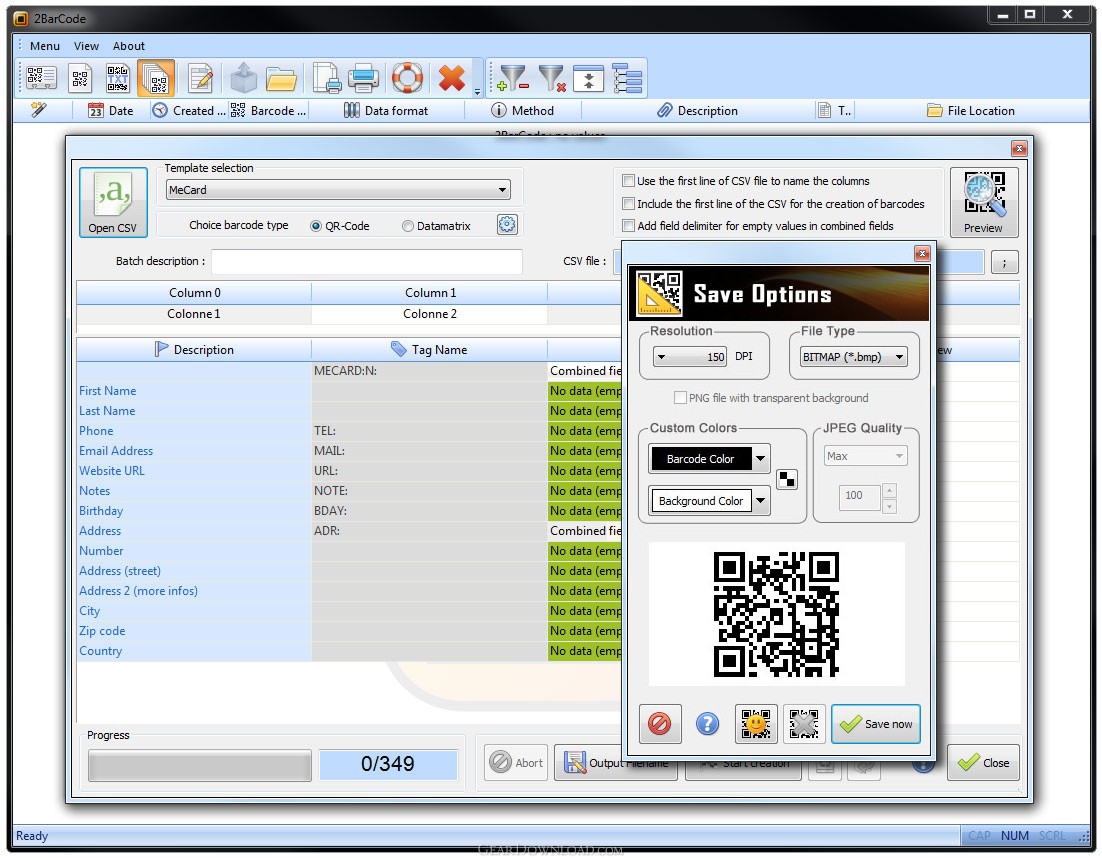Screen dimensions: 1102x858
Task: Click the printer icon in toolbar
Action: (x=363, y=78)
